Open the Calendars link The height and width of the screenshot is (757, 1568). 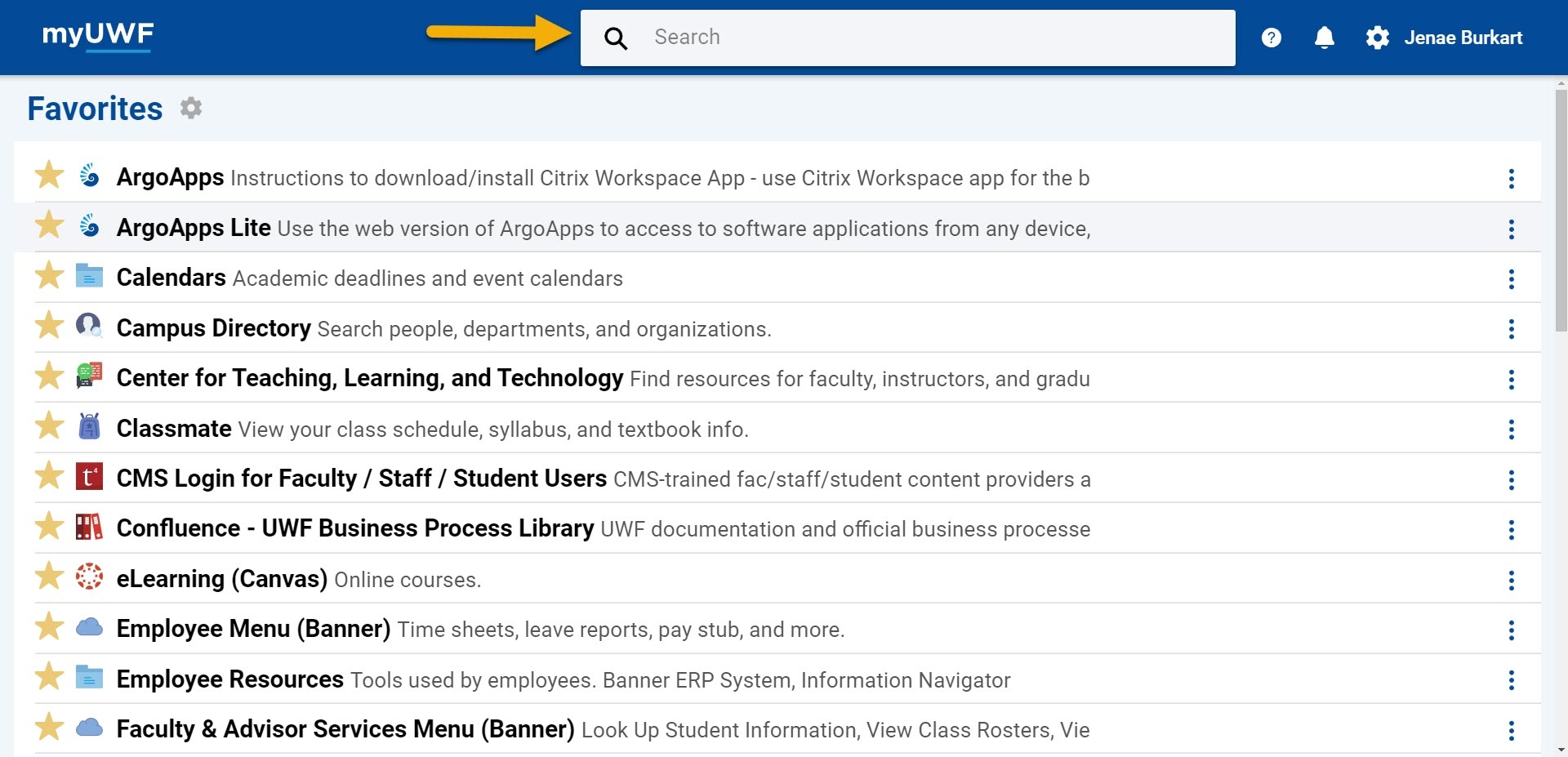pos(171,278)
